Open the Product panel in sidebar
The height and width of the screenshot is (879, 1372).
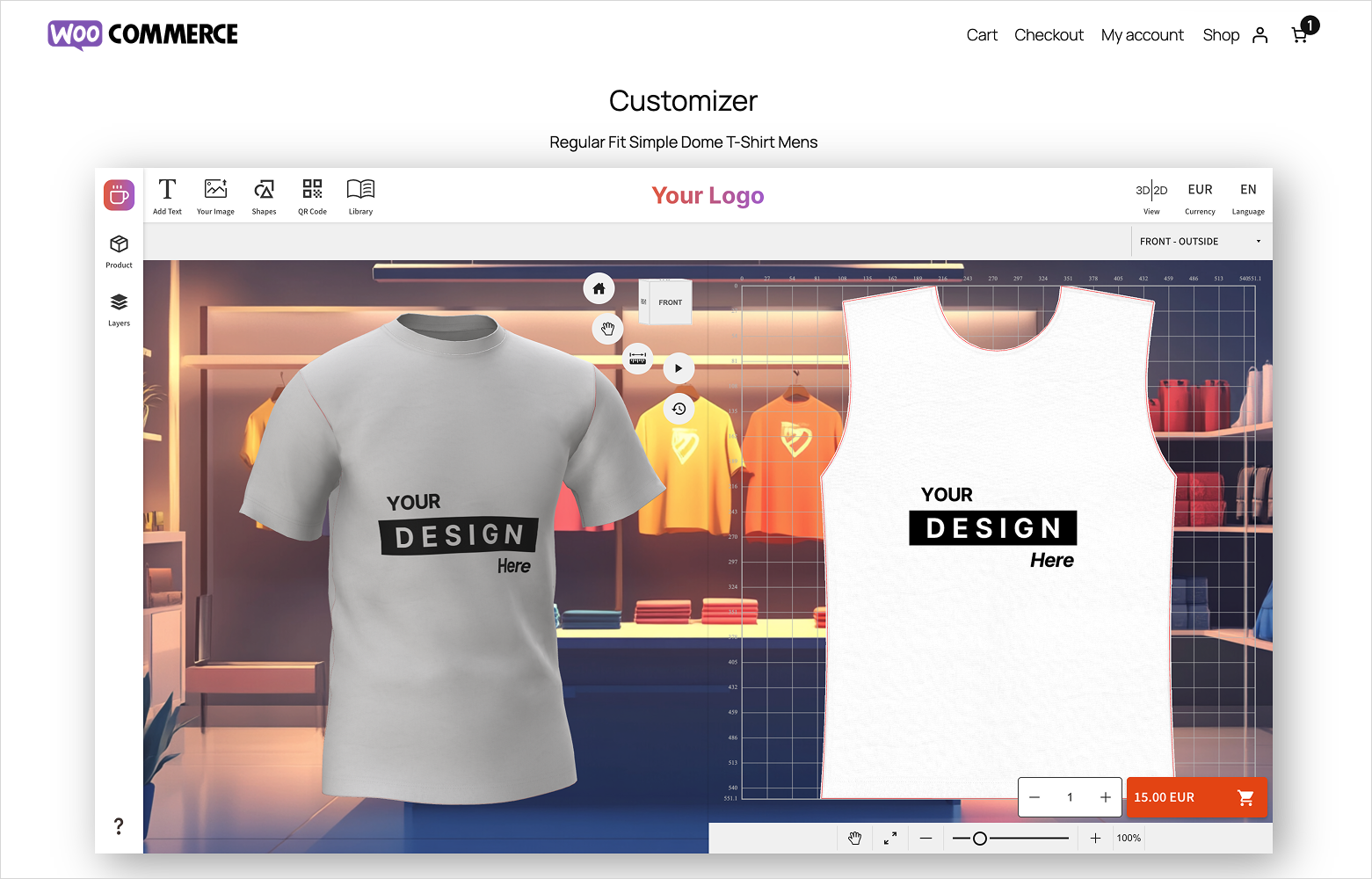[x=119, y=251]
